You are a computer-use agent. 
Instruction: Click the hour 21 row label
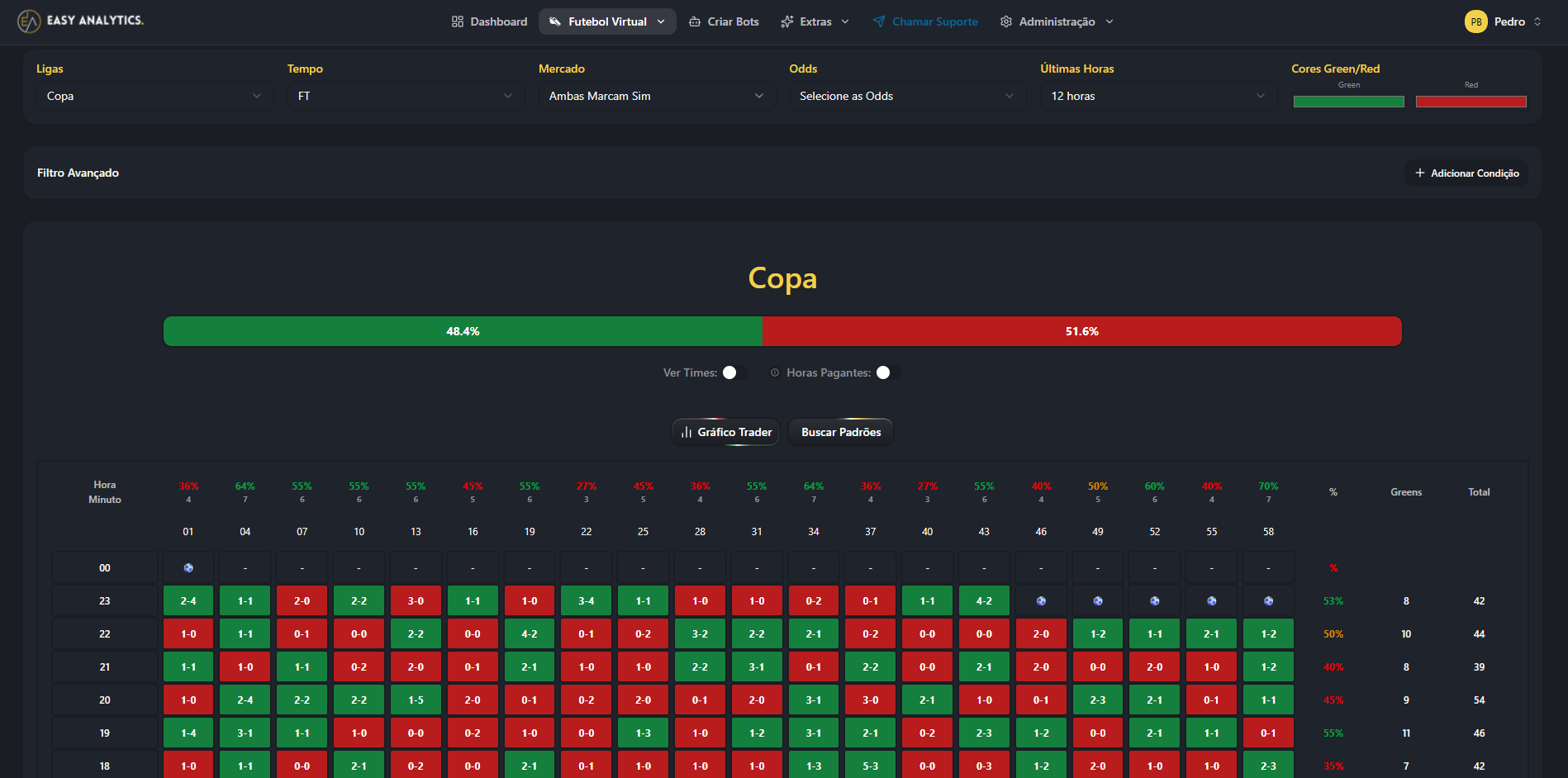(105, 667)
